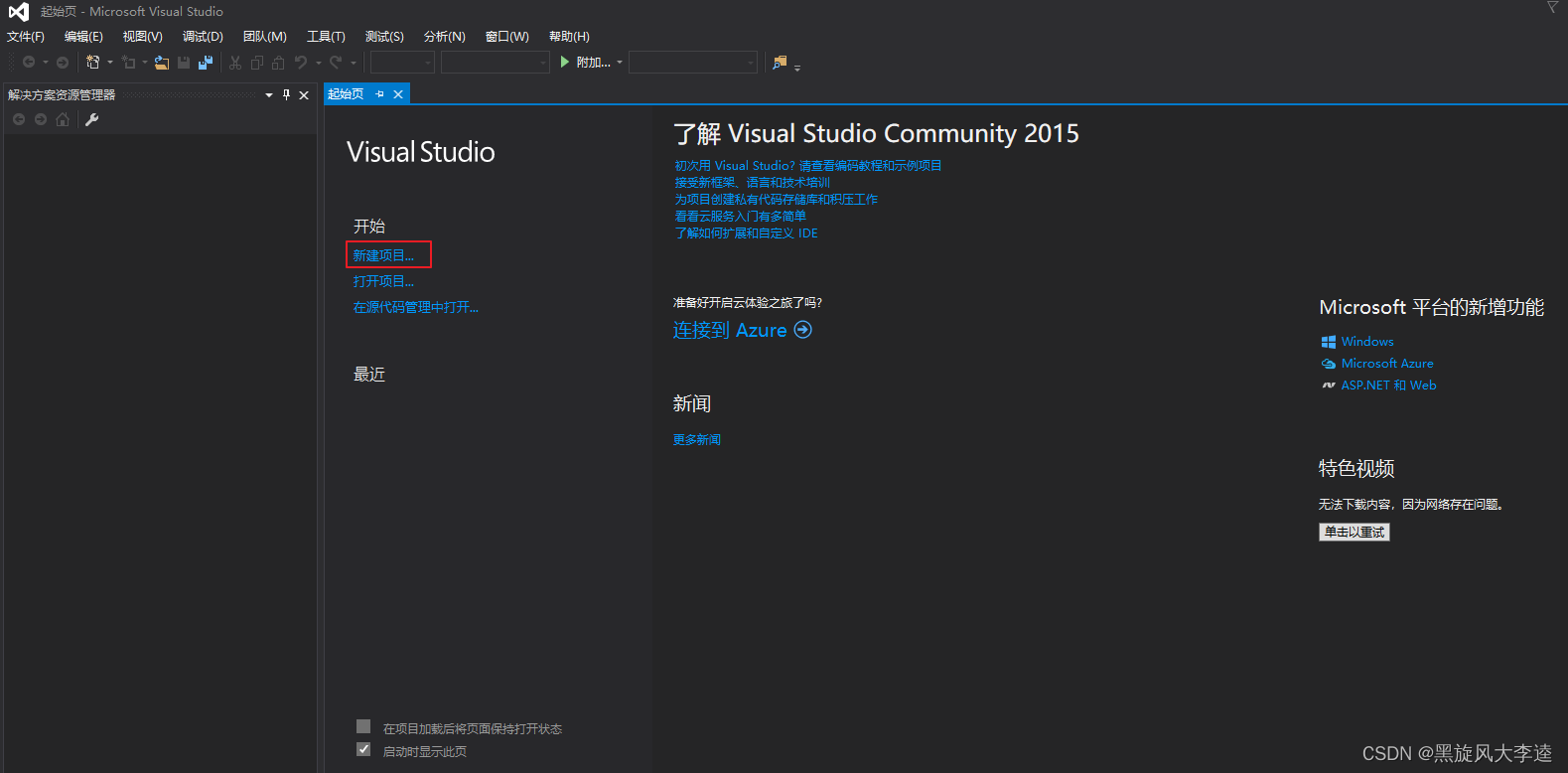The height and width of the screenshot is (773, 1568).
Task: Uncheck show this page on startup
Action: pyautogui.click(x=363, y=749)
